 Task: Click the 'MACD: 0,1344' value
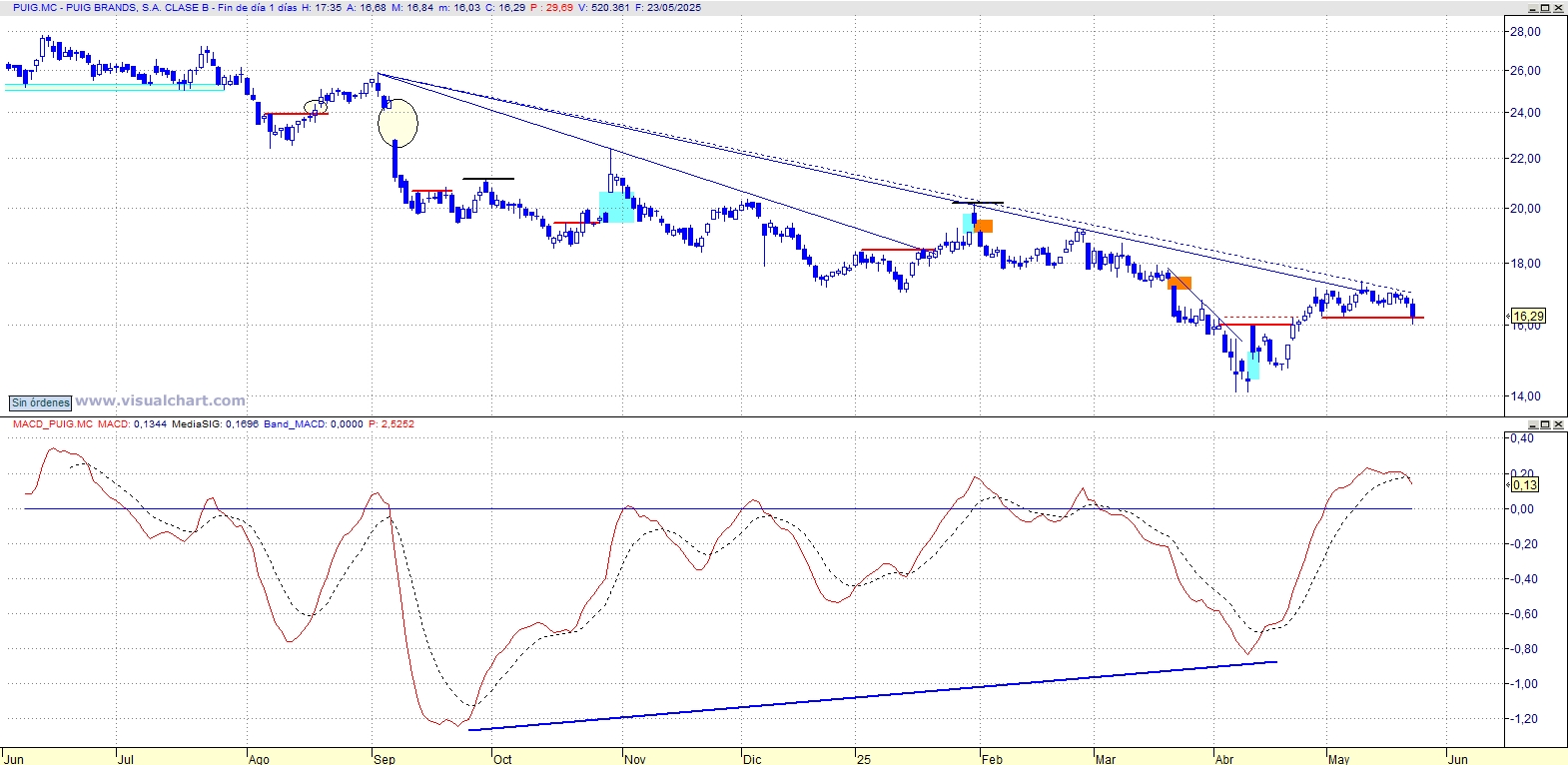point(132,423)
